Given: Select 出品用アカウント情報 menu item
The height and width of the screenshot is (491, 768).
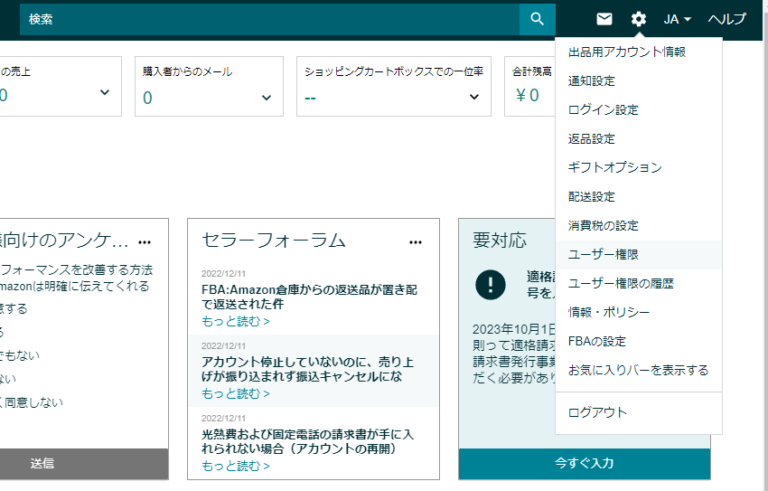Looking at the screenshot, I should pyautogui.click(x=639, y=52).
